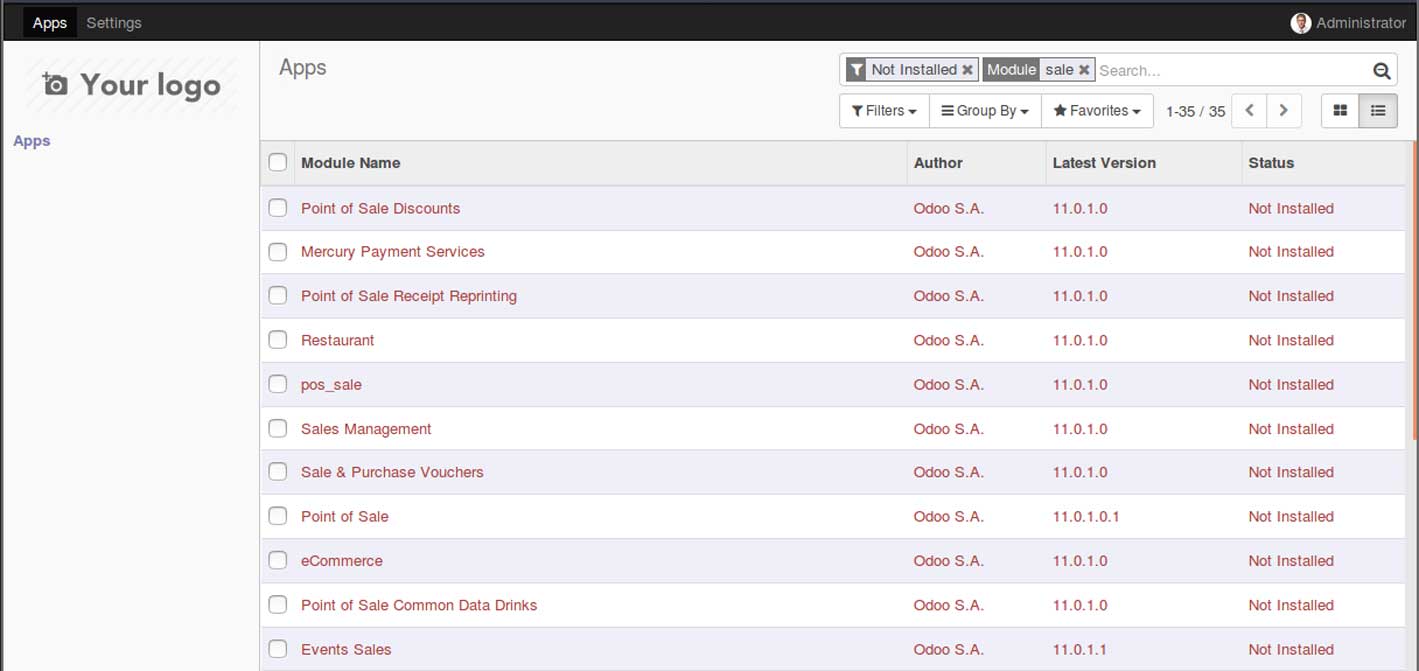Click the vertical scrollbar of the list

1415,290
